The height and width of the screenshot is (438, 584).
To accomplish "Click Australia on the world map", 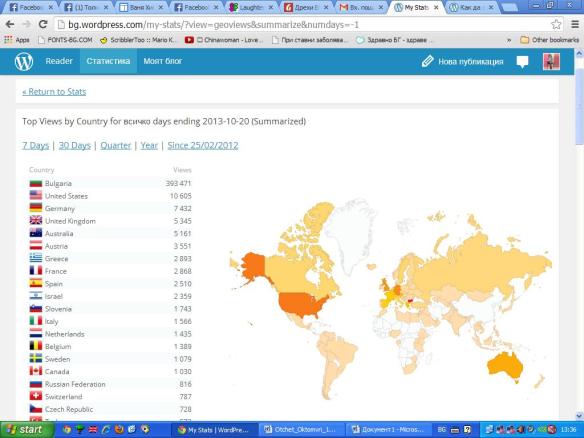I will point(505,365).
